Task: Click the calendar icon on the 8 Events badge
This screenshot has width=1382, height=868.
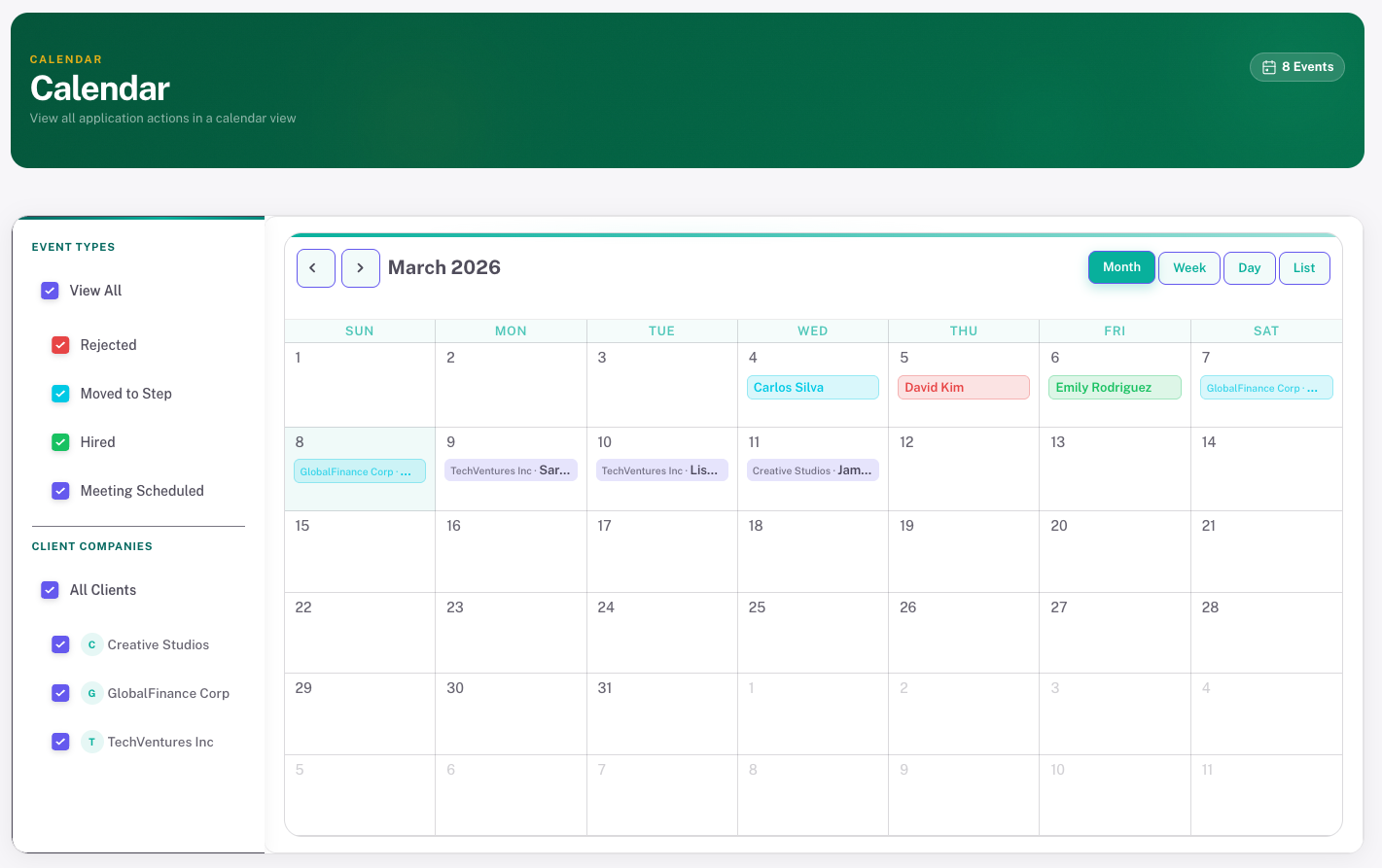Action: pyautogui.click(x=1269, y=66)
